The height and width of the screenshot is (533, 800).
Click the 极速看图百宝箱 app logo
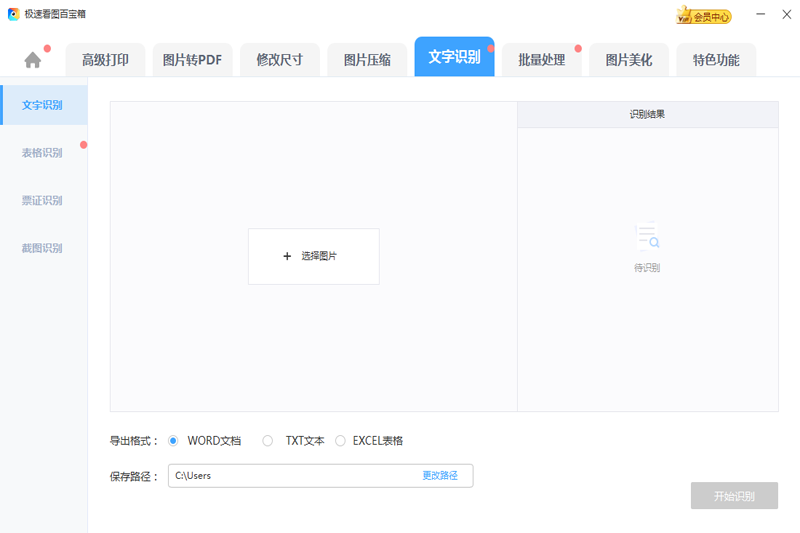pos(13,14)
